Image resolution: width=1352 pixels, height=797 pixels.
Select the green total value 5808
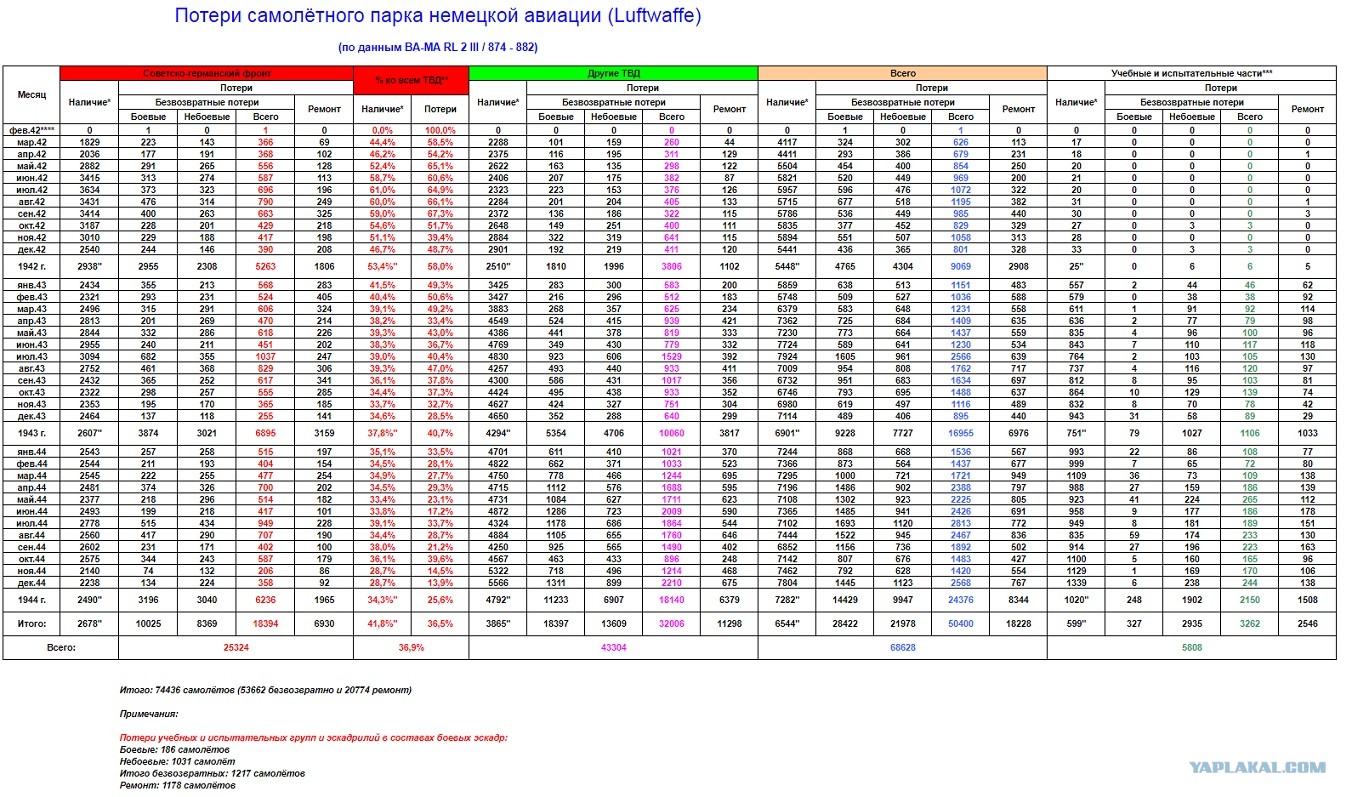1191,647
